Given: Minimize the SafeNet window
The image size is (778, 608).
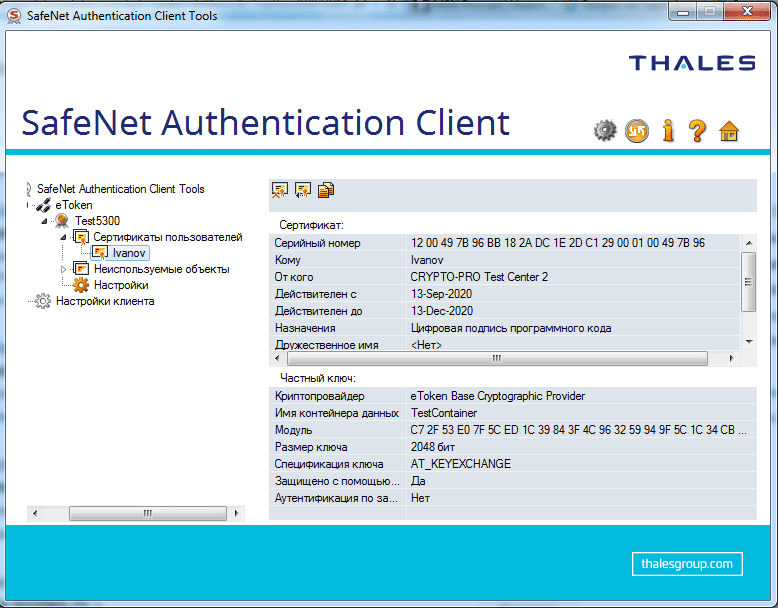Looking at the screenshot, I should [x=683, y=12].
